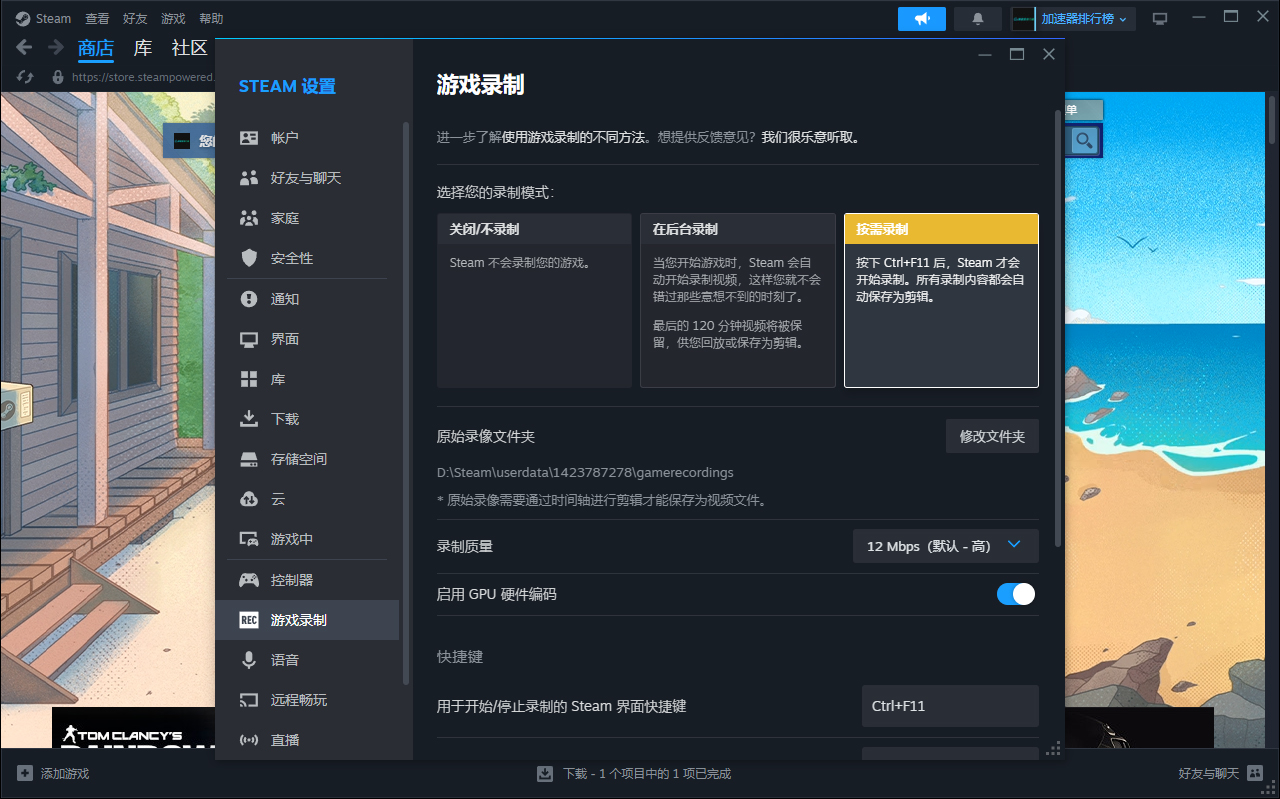Open 家庭 family icon in sidebar
The width and height of the screenshot is (1280, 799).
tap(249, 218)
